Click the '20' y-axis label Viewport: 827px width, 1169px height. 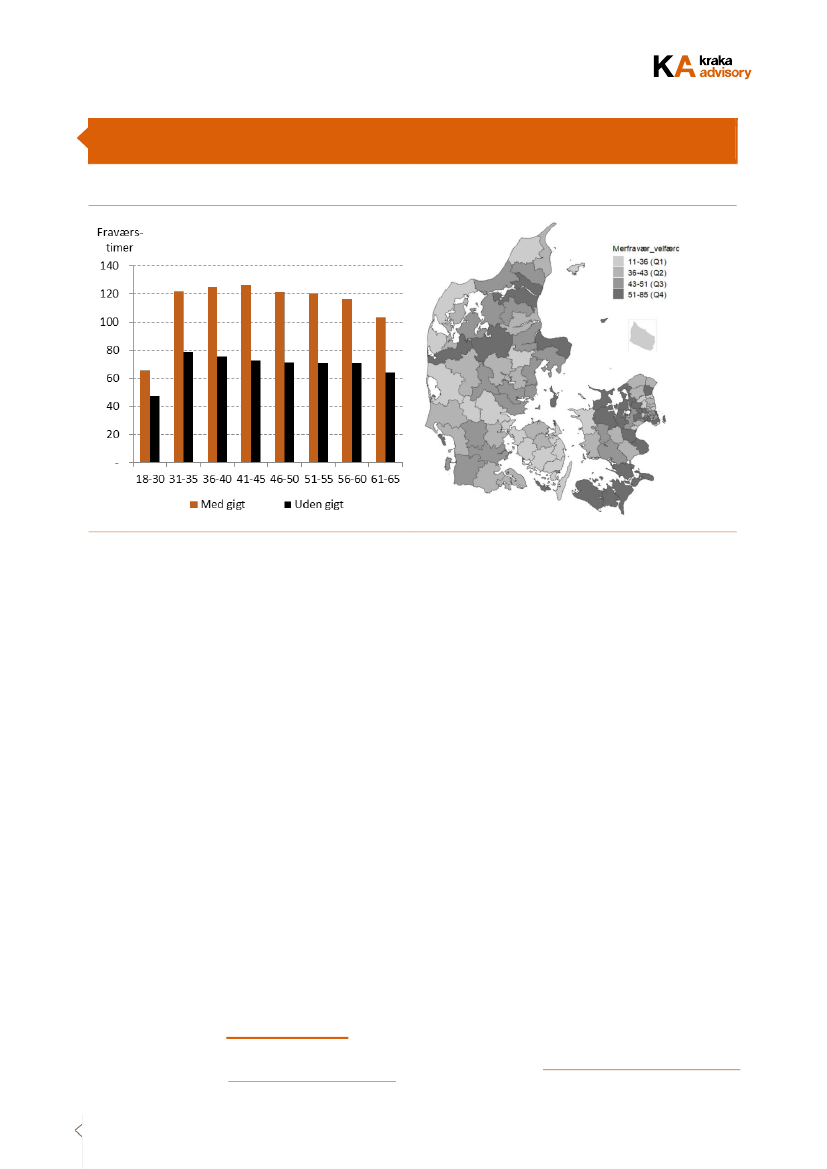pyautogui.click(x=113, y=434)
